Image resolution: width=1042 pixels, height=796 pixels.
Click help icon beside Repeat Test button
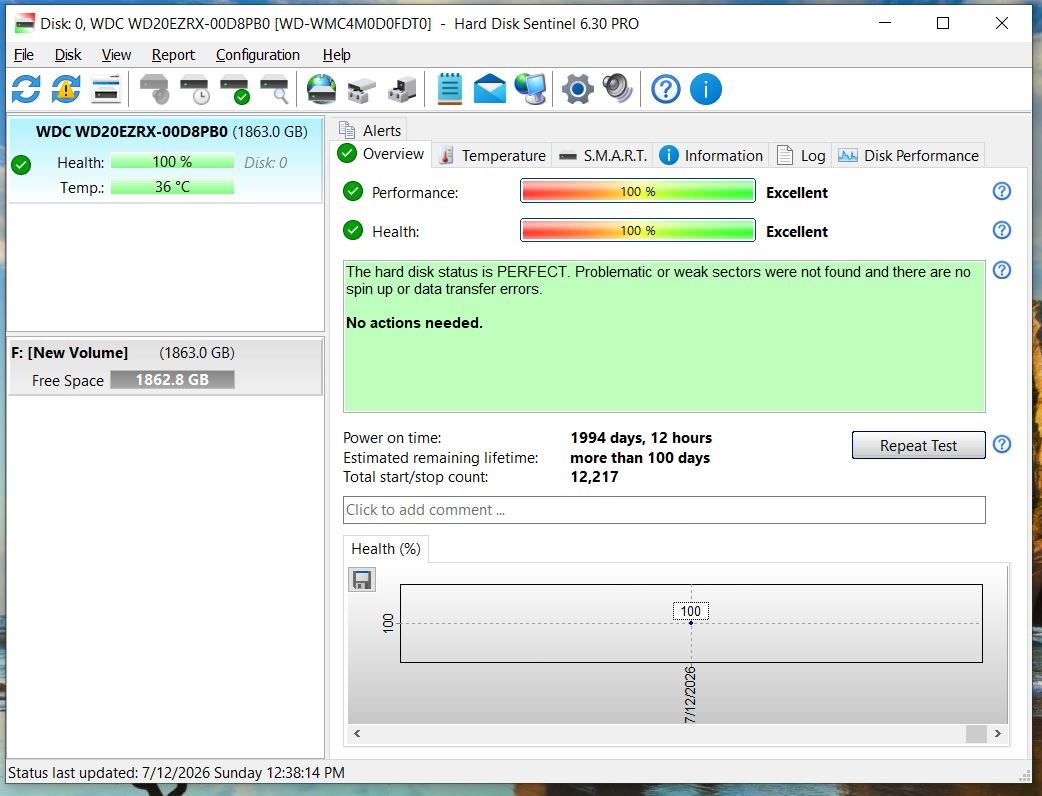(x=1001, y=444)
